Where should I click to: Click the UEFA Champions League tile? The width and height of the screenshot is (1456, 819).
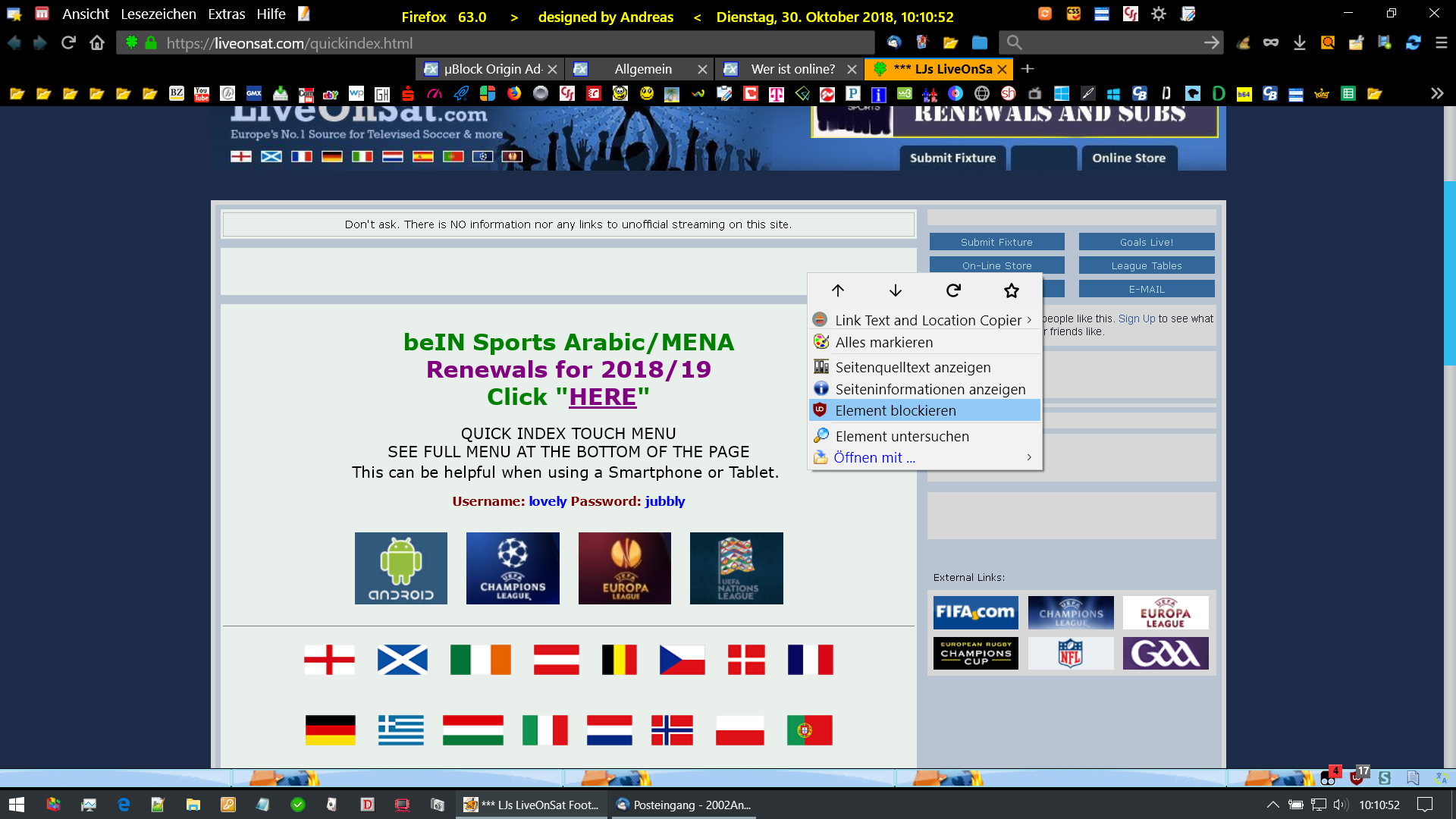coord(513,568)
